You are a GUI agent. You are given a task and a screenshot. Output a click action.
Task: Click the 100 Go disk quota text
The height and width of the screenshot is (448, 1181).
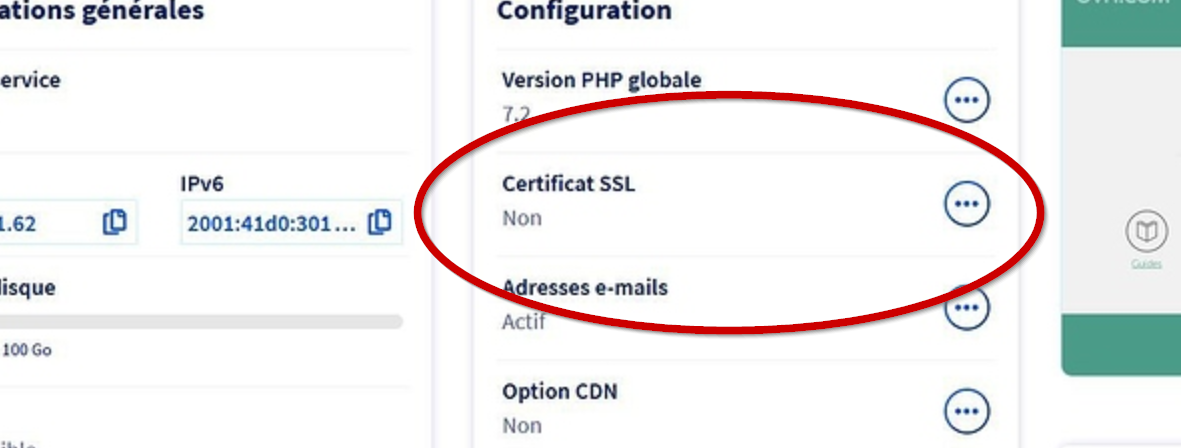click(27, 350)
